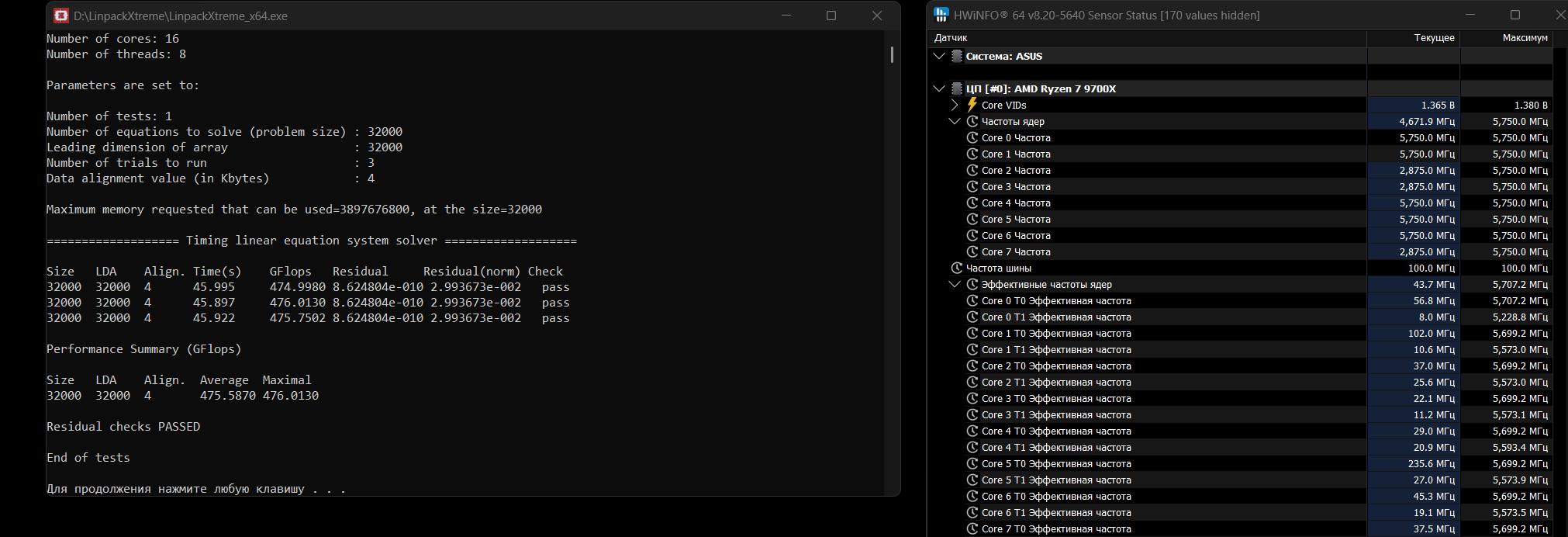Click the clock icon for Core 0 T0 Эффективная частота
Screen dimensions: 1568x537
point(972,300)
